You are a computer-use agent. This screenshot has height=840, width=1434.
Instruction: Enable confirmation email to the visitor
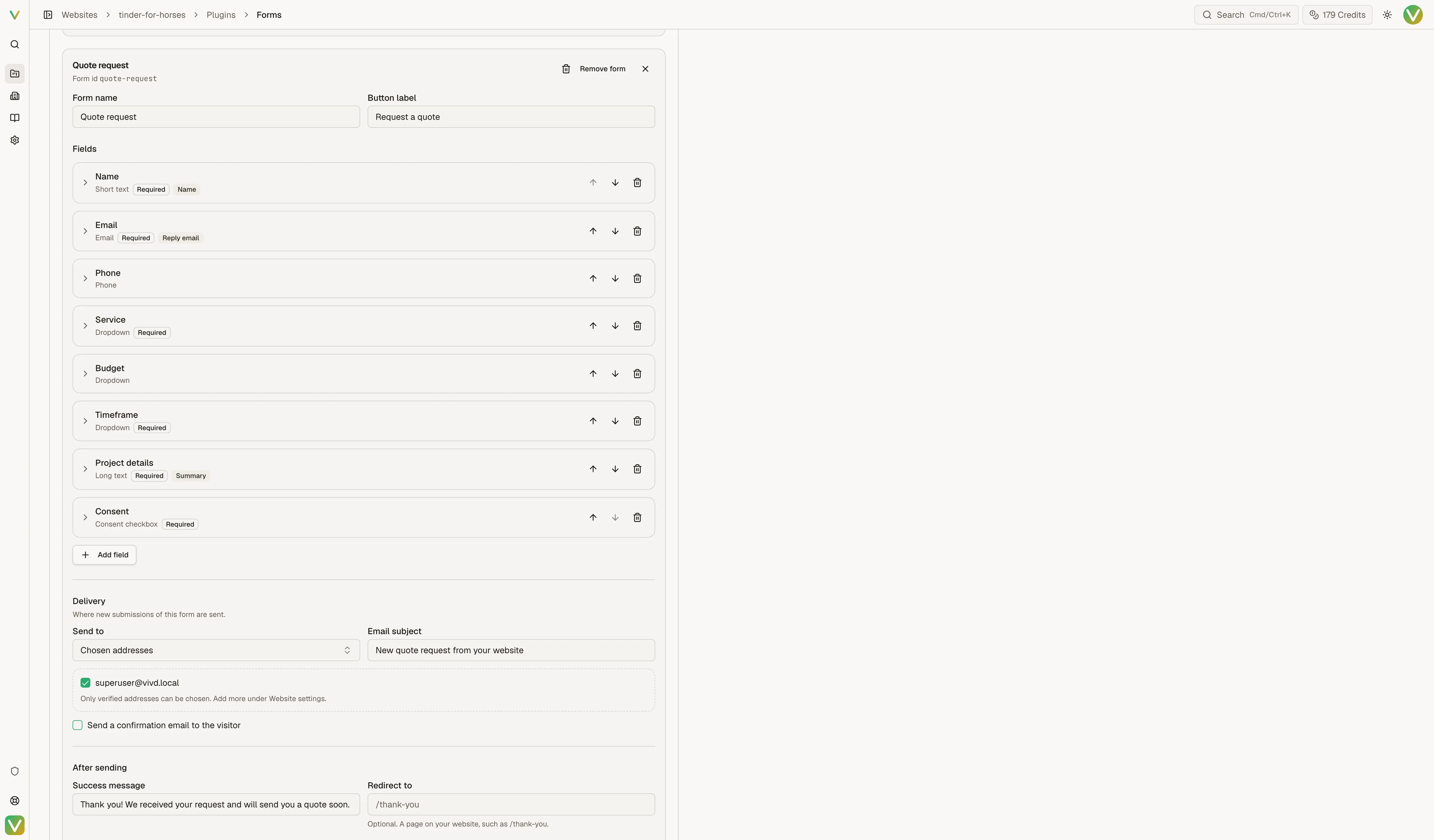click(77, 725)
